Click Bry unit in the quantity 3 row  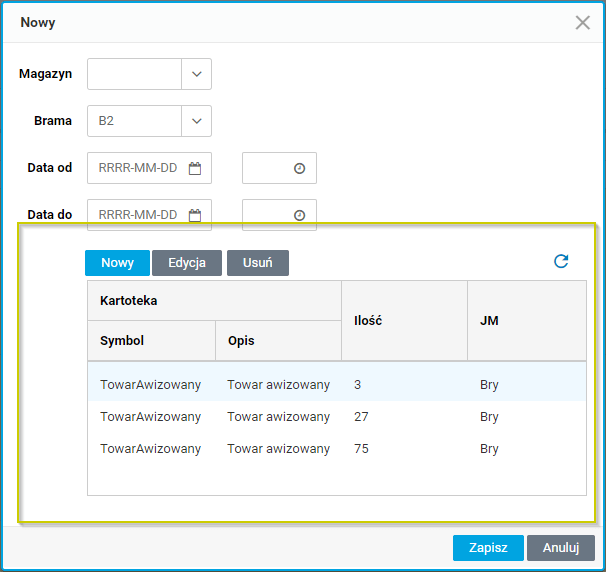pyautogui.click(x=489, y=385)
